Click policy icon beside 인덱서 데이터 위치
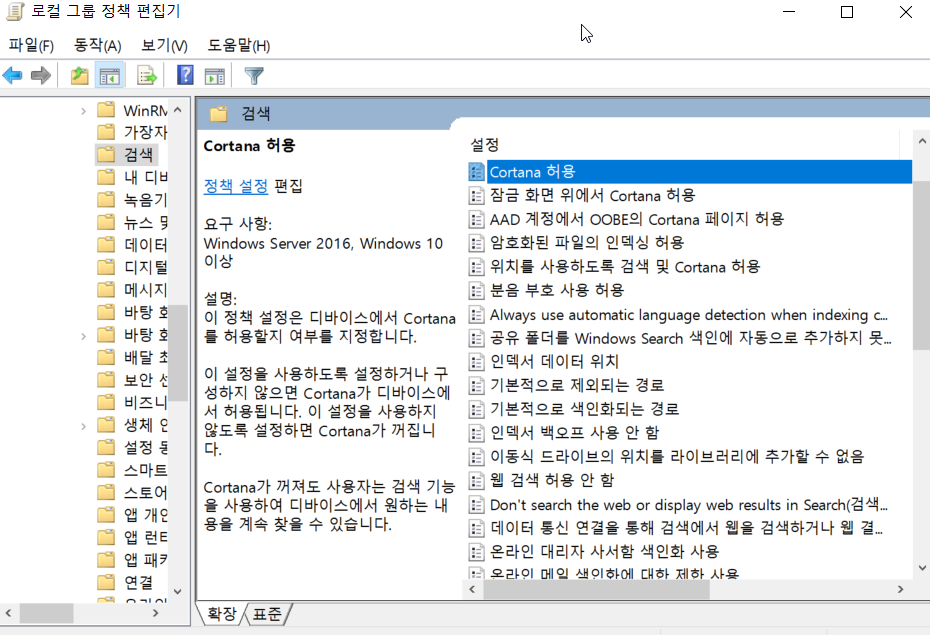 point(476,361)
